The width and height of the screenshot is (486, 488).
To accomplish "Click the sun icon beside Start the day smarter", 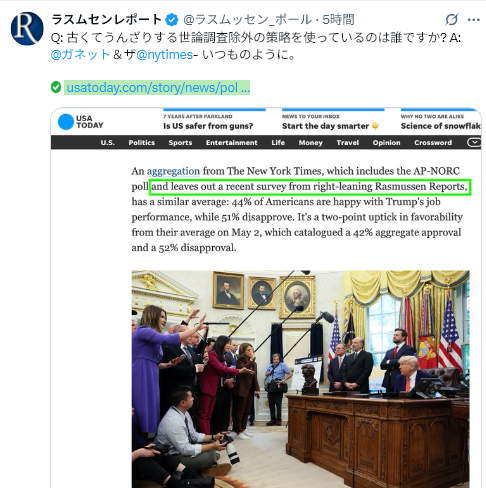I will (375, 126).
